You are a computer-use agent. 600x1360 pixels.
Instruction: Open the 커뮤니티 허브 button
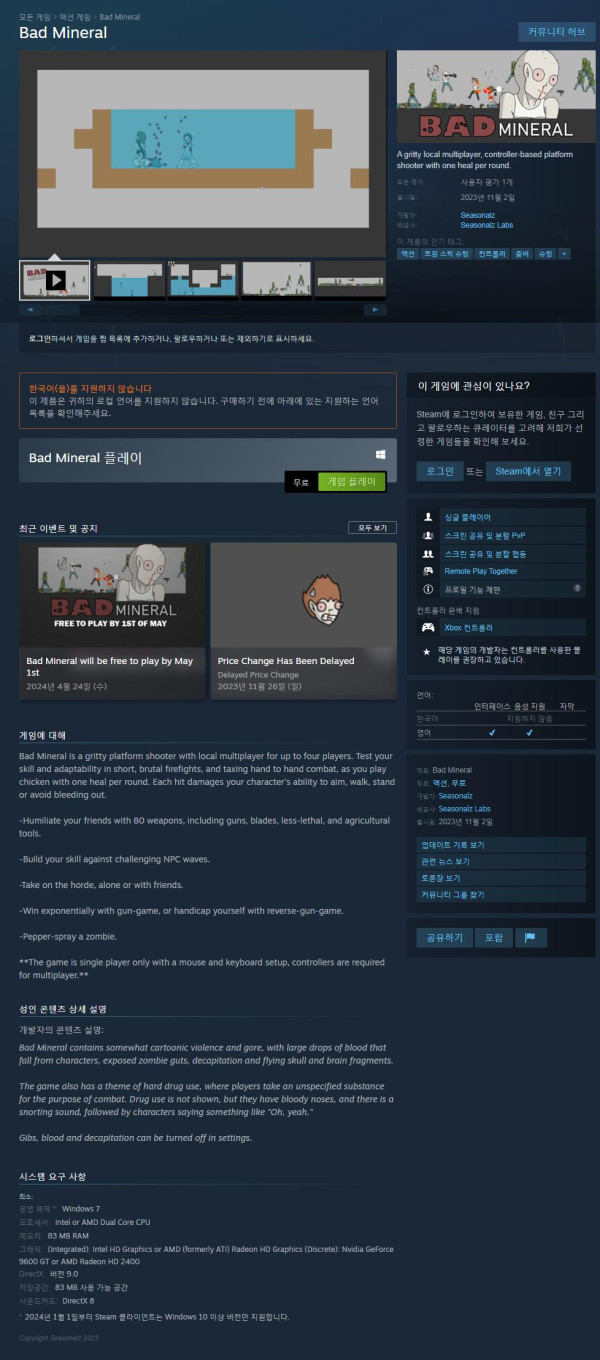tap(556, 32)
